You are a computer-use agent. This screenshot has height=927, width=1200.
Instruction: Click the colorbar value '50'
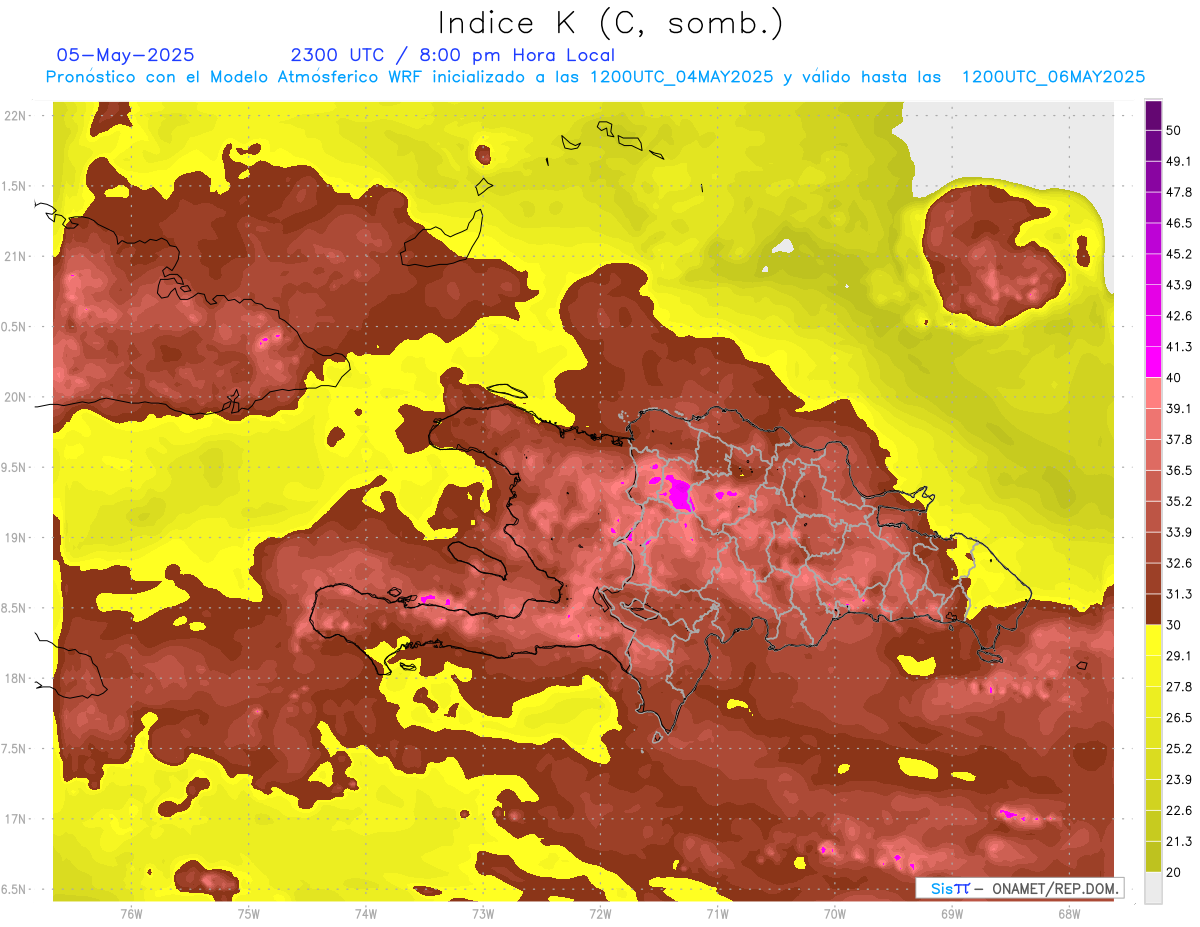click(1176, 131)
